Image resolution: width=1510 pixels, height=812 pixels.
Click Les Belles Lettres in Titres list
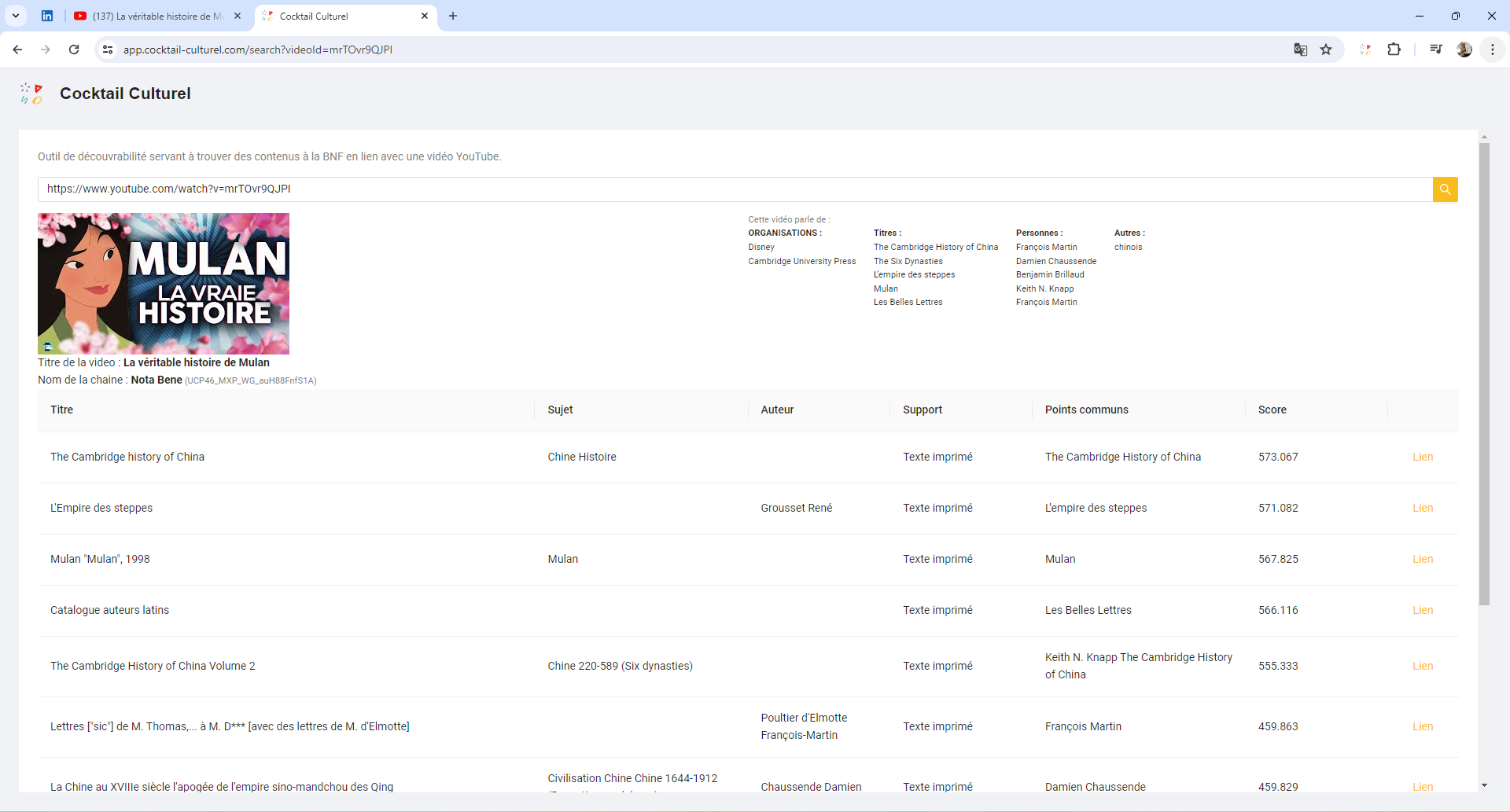(x=908, y=302)
